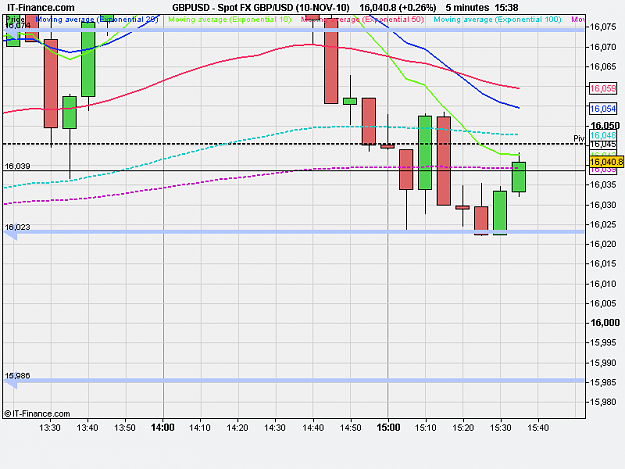Click the 16,000 price axis label

coord(605,323)
